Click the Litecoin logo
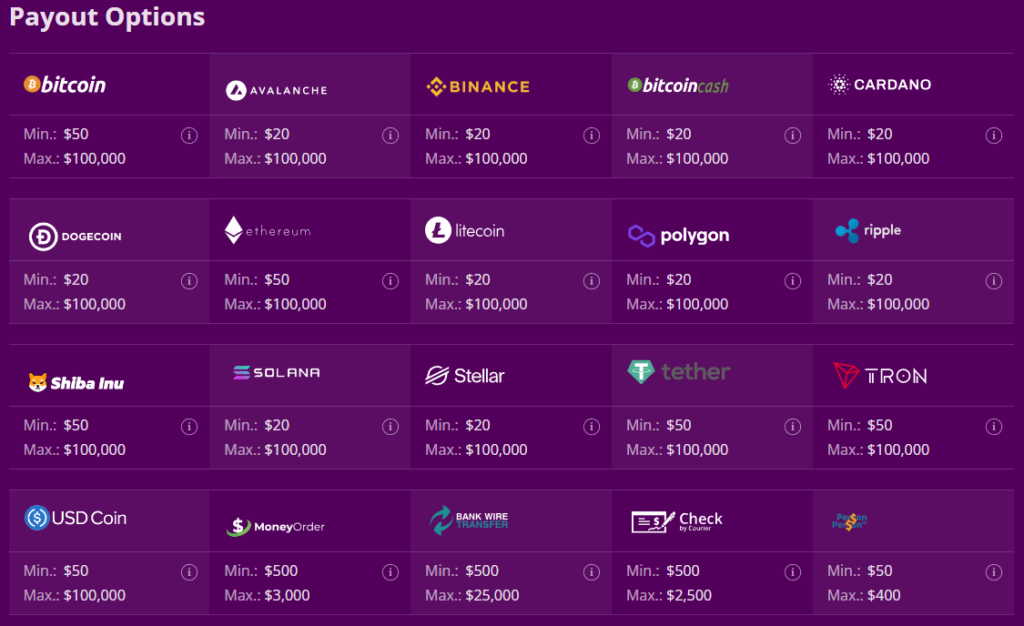 464,230
